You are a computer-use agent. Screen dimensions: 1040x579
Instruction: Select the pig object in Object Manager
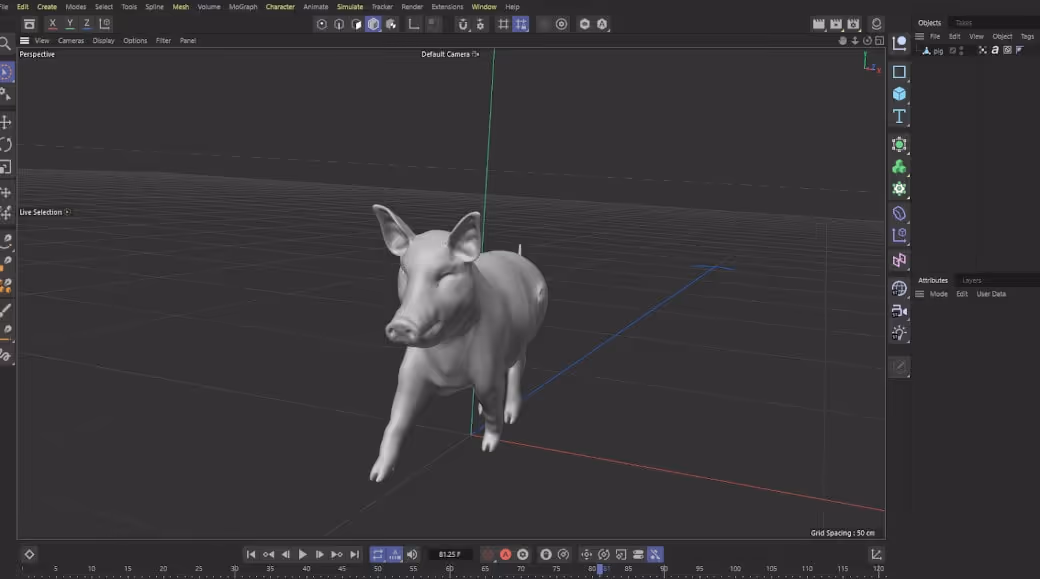938,51
